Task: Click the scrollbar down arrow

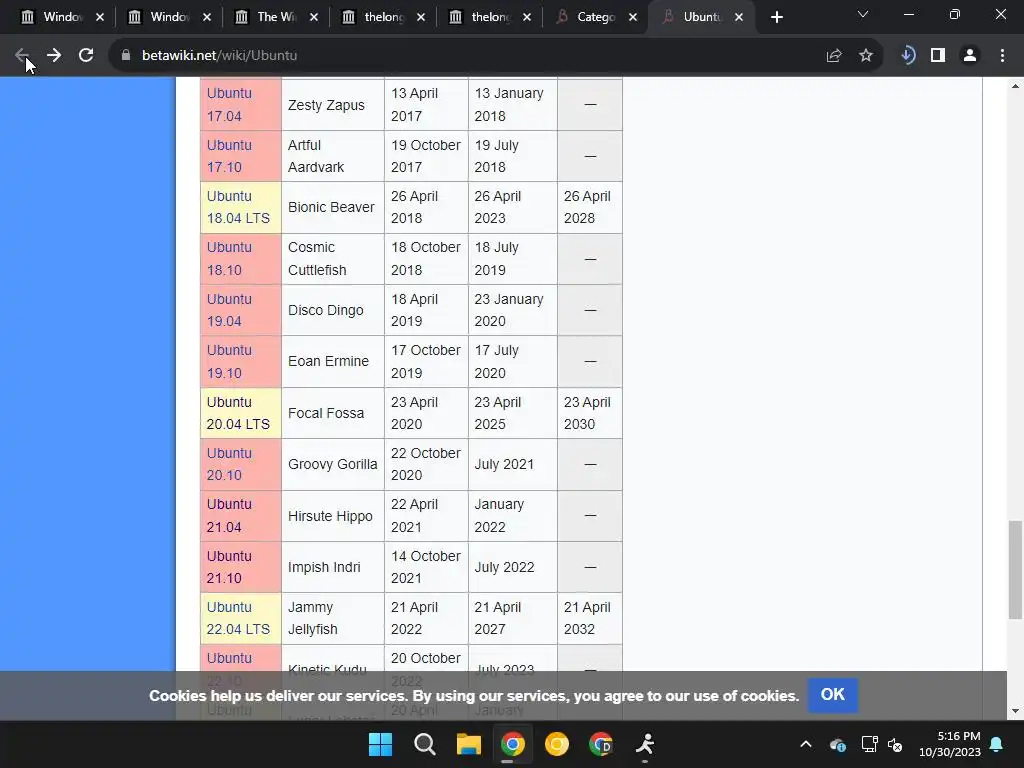Action: (1014, 711)
